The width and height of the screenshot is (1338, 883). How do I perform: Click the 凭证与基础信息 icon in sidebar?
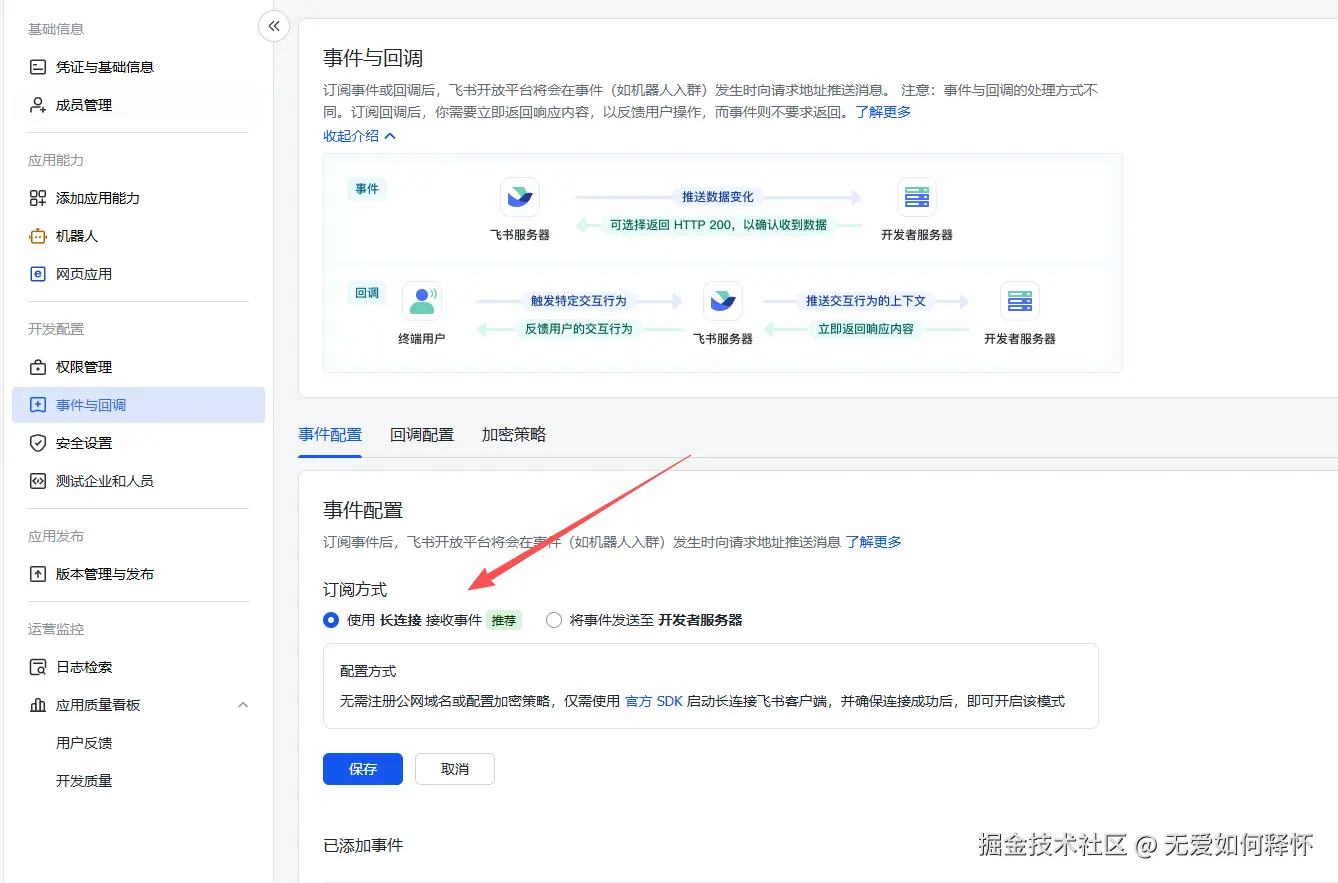(38, 67)
